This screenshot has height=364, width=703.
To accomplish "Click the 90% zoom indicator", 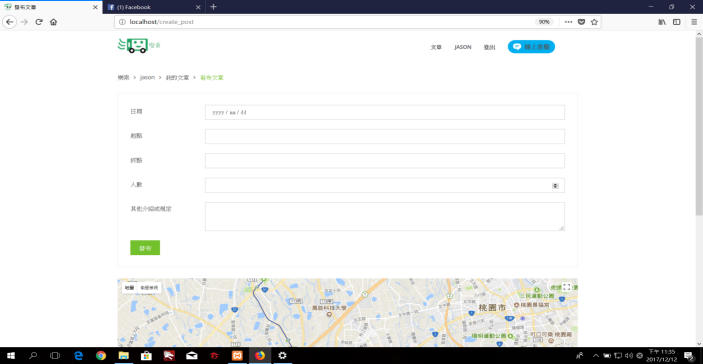I will coord(544,22).
